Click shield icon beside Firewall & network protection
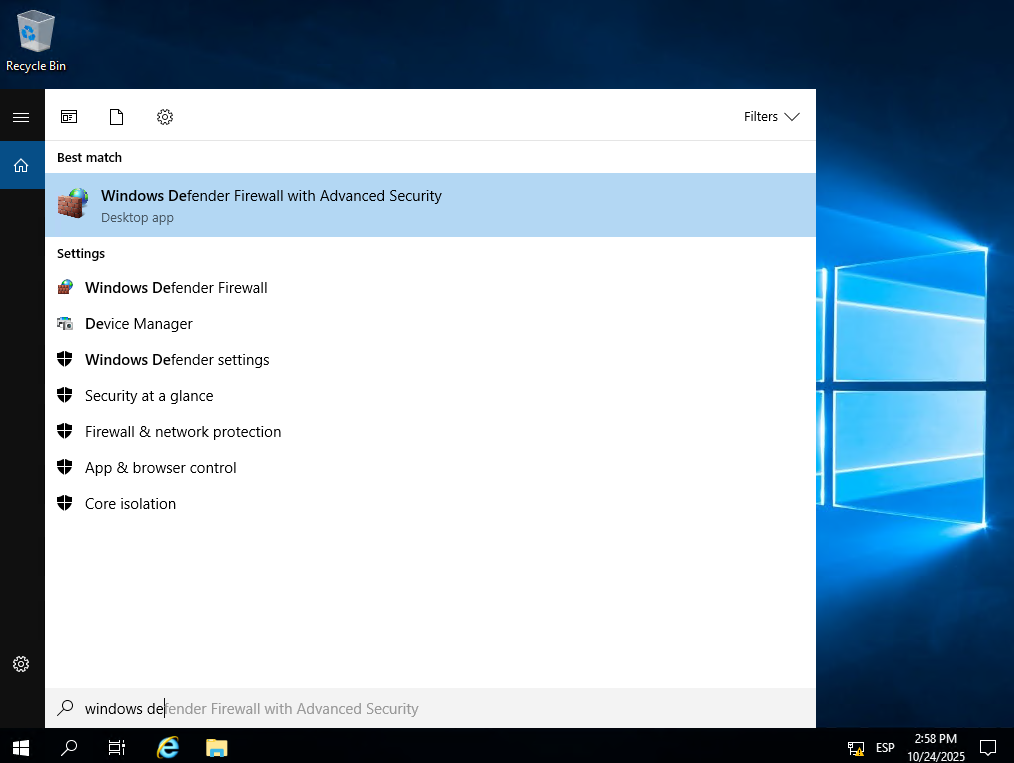This screenshot has width=1014, height=763. point(65,431)
